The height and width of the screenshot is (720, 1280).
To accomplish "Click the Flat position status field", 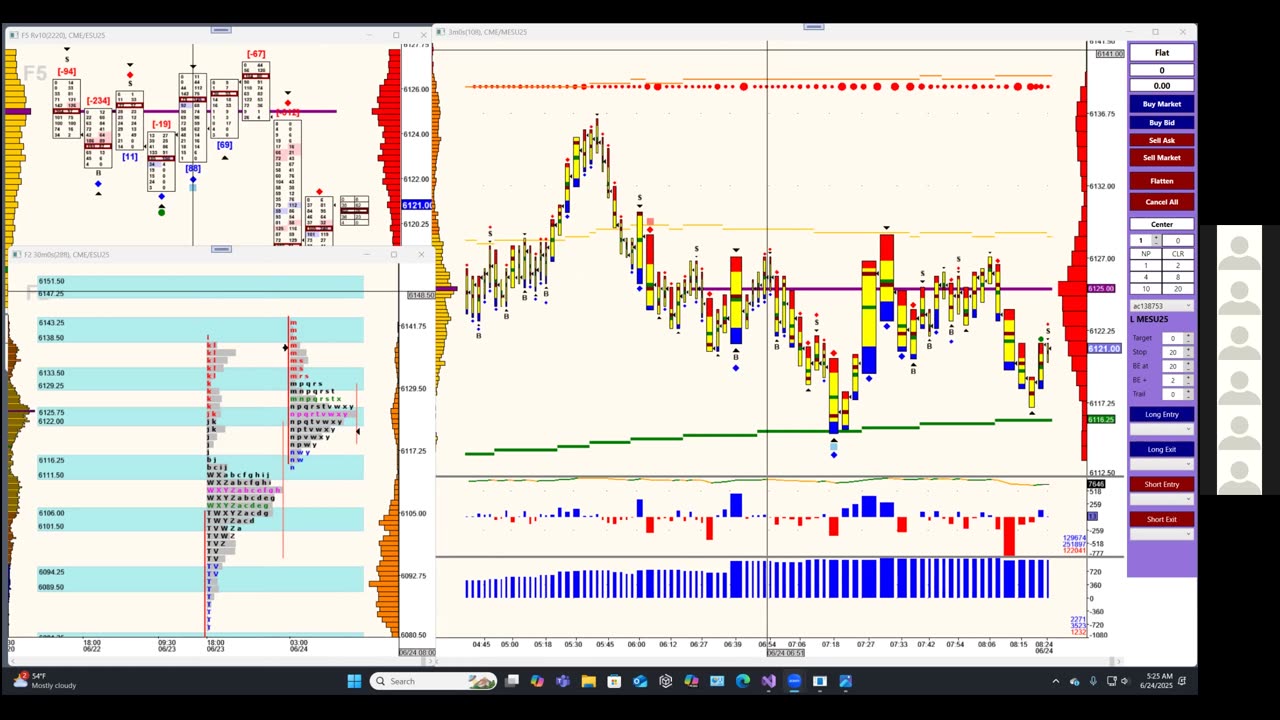I will point(1162,53).
